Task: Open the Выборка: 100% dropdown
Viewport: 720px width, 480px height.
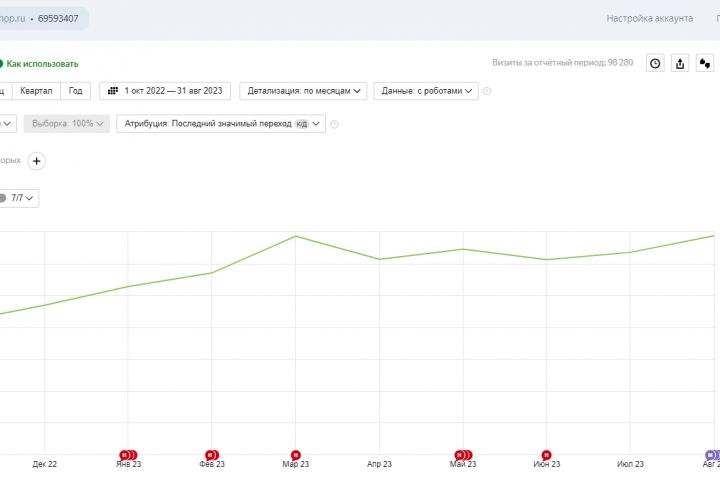Action: [x=67, y=124]
